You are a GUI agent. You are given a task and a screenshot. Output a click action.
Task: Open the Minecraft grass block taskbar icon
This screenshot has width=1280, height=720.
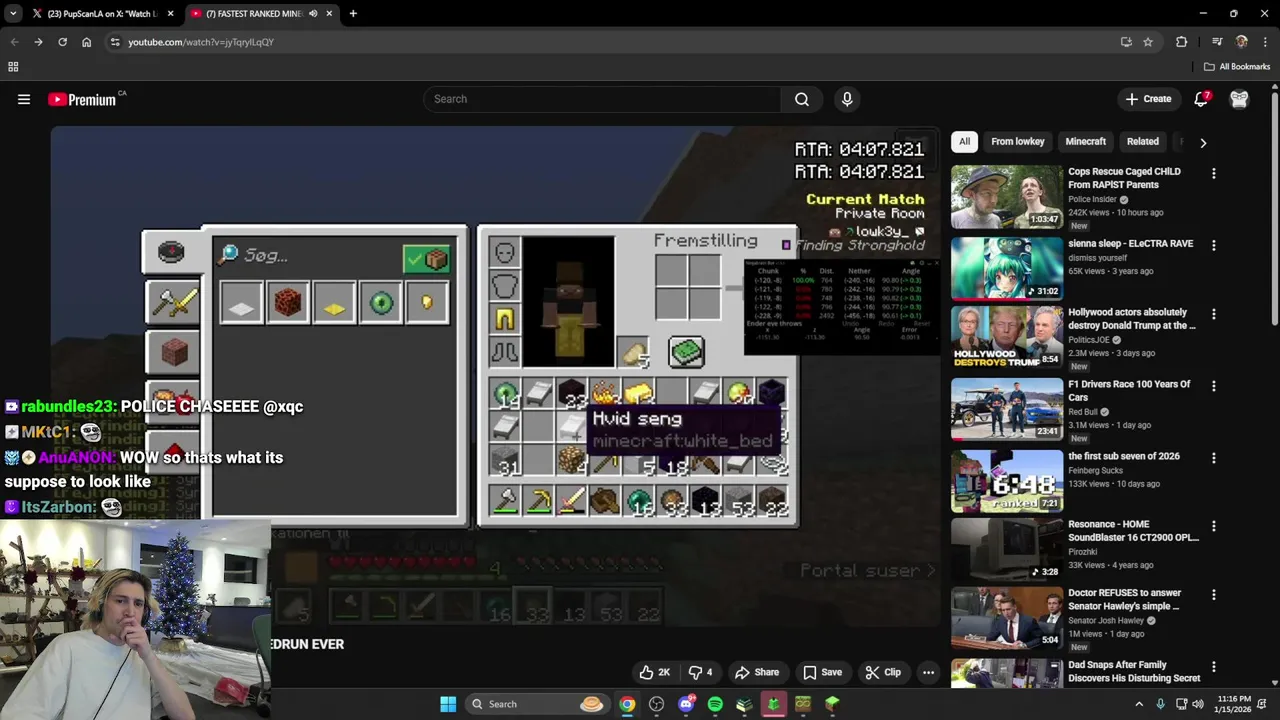tap(832, 704)
